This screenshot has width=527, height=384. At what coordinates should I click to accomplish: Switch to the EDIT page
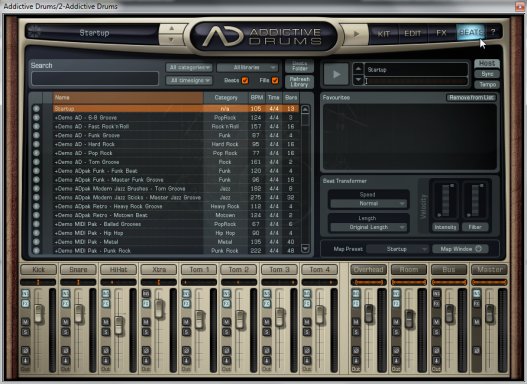[412, 33]
